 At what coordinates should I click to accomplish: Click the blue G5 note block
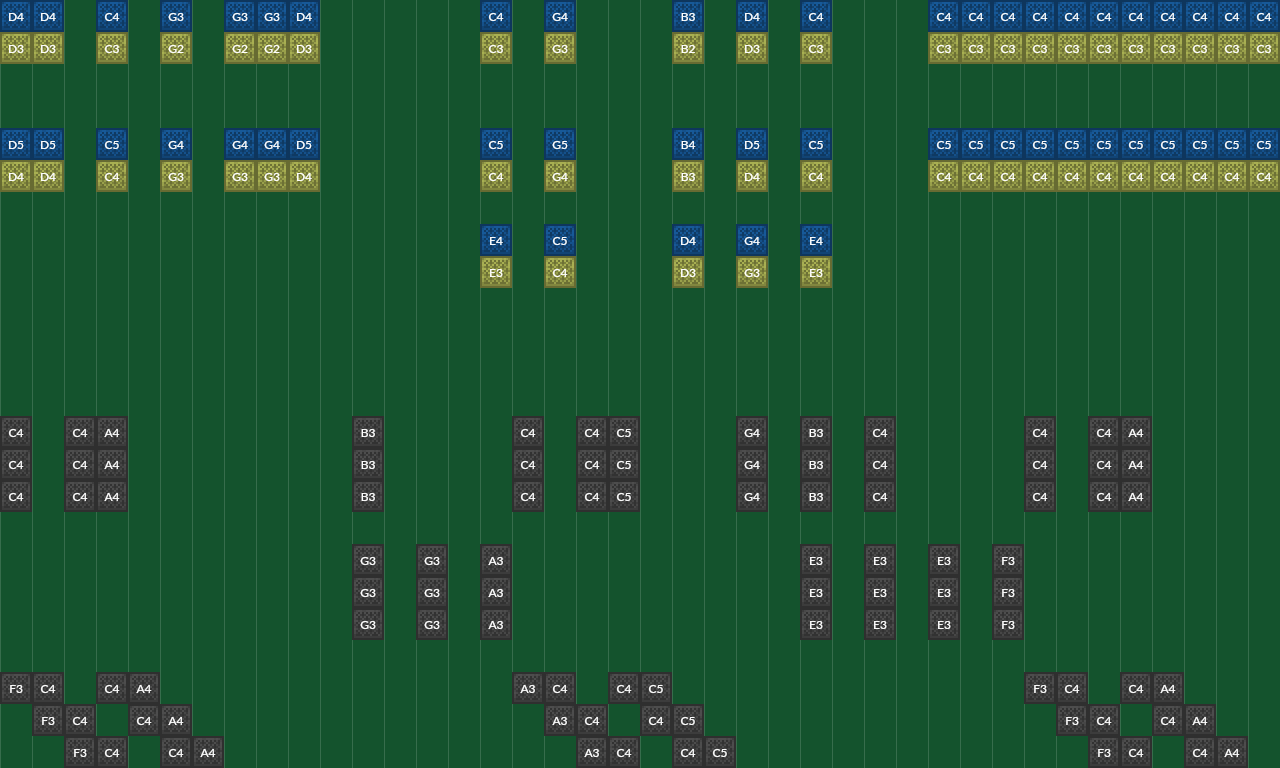point(560,144)
